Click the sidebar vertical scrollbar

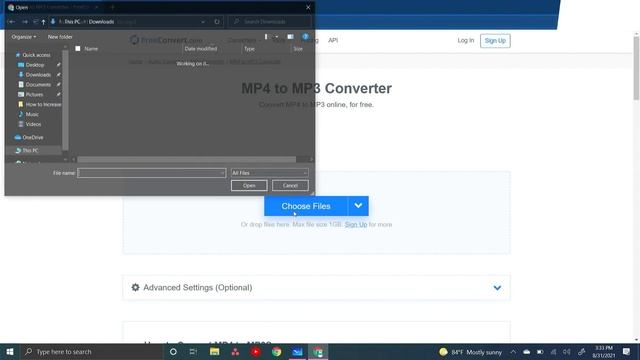tap(65, 100)
